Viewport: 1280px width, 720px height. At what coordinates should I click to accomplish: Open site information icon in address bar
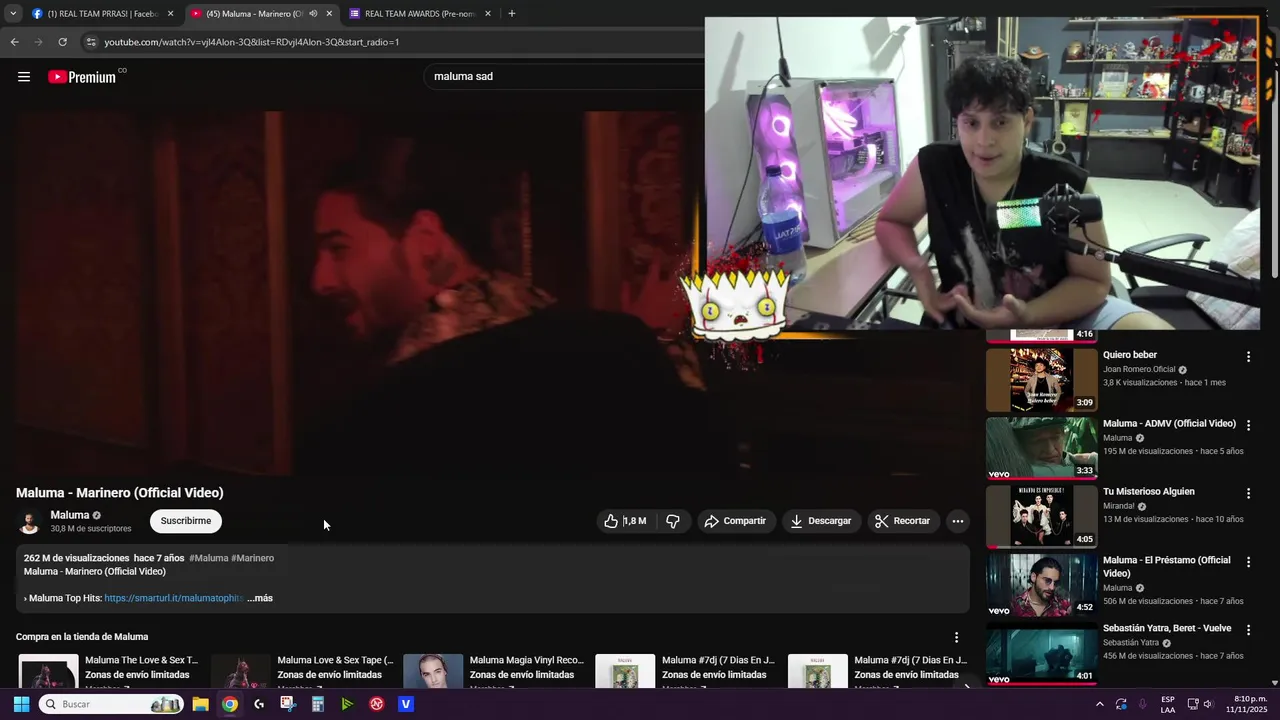[x=91, y=42]
